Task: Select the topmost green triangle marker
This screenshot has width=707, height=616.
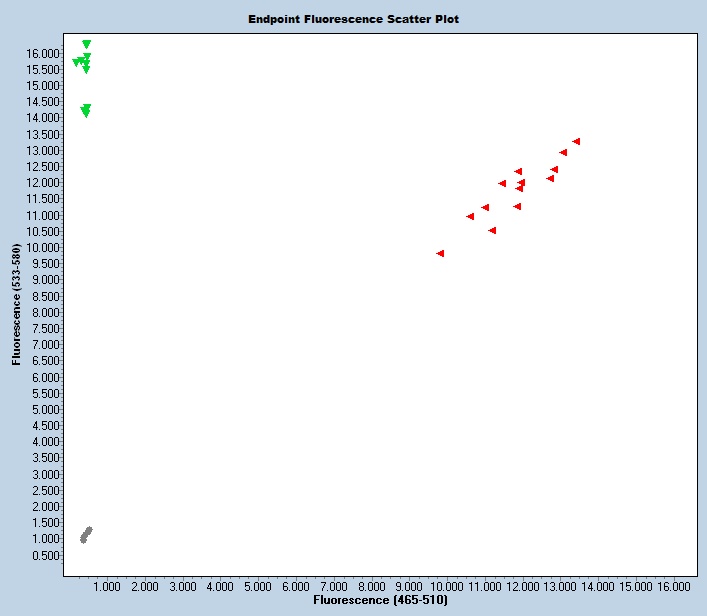Action: pyautogui.click(x=87, y=45)
